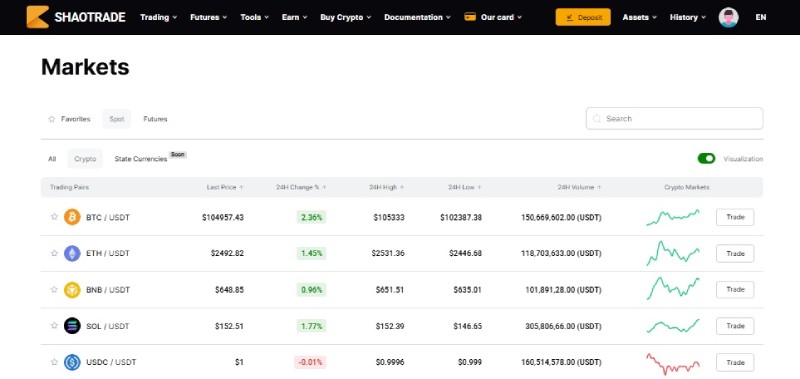Click the markets Search field
The image size is (800, 379).
click(x=674, y=118)
